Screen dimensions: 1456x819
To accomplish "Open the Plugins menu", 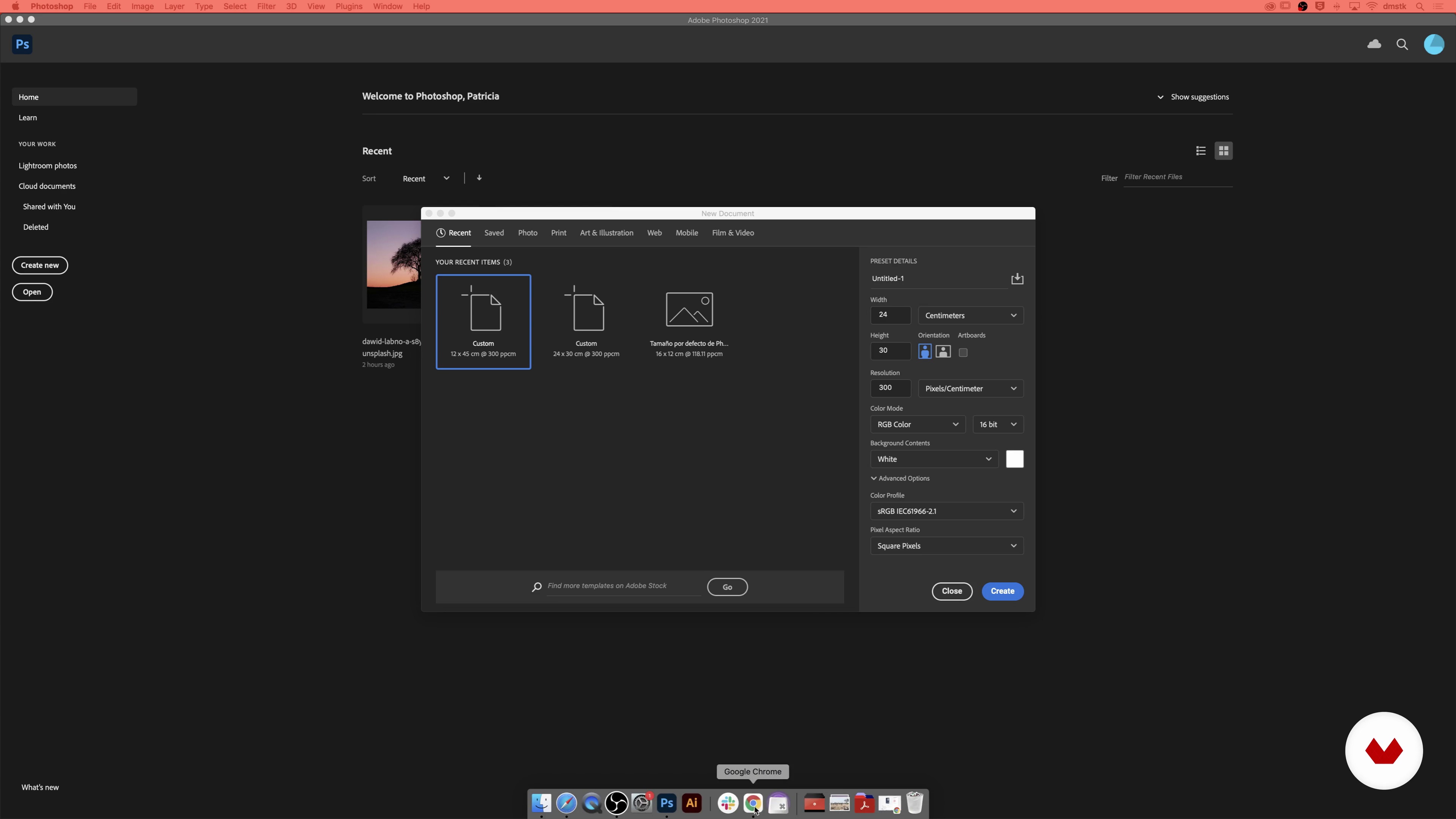I will [x=349, y=6].
